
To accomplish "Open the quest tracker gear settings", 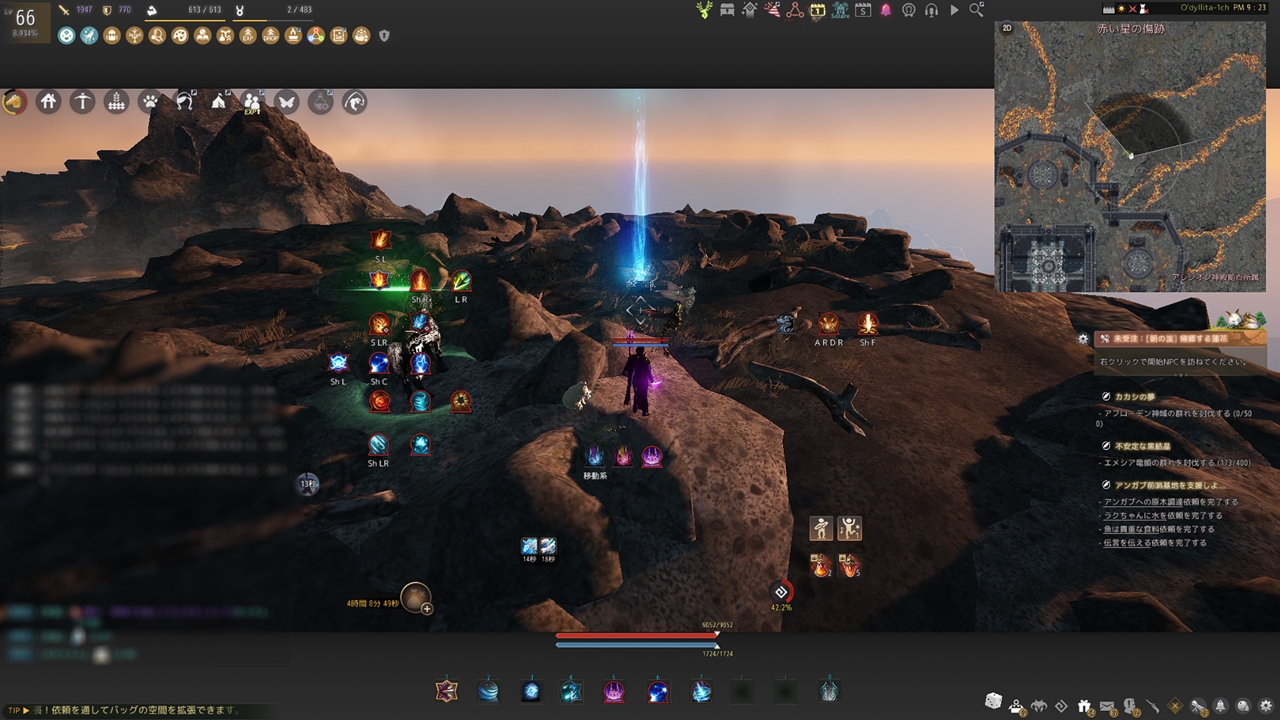I will pos(1083,339).
